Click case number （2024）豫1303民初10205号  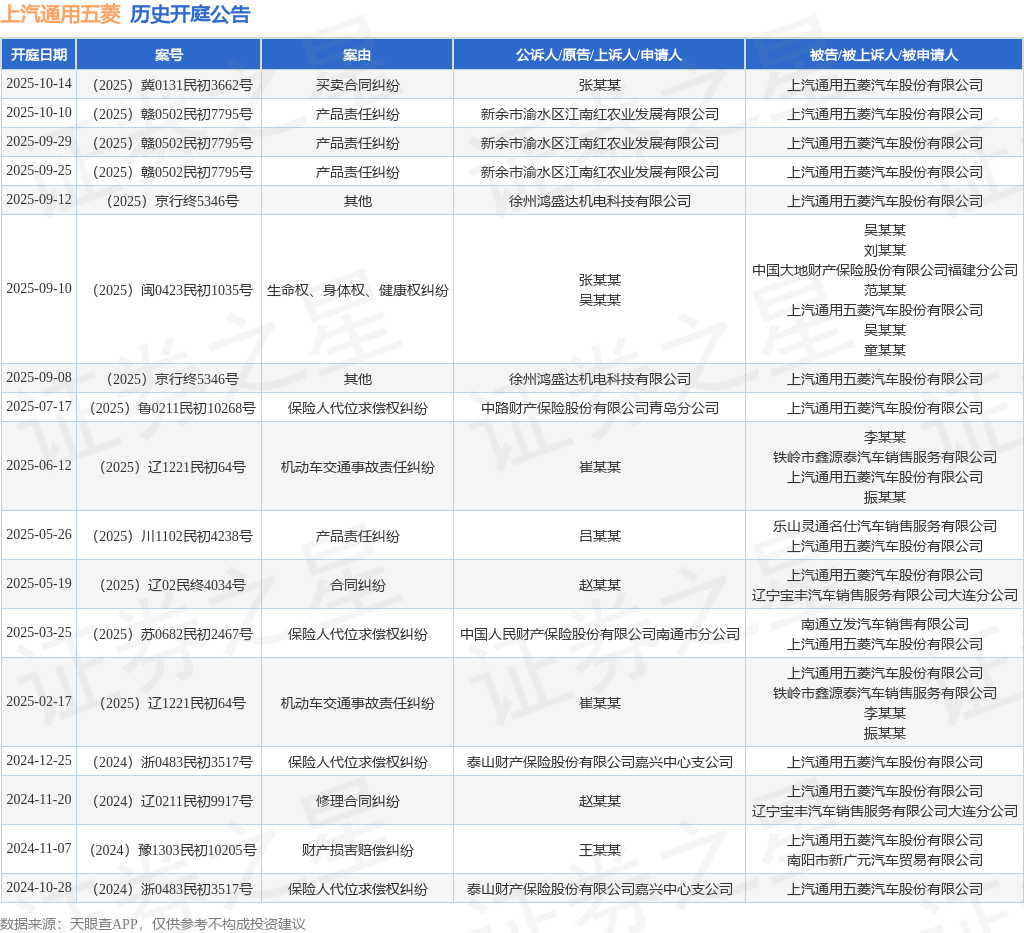[169, 850]
